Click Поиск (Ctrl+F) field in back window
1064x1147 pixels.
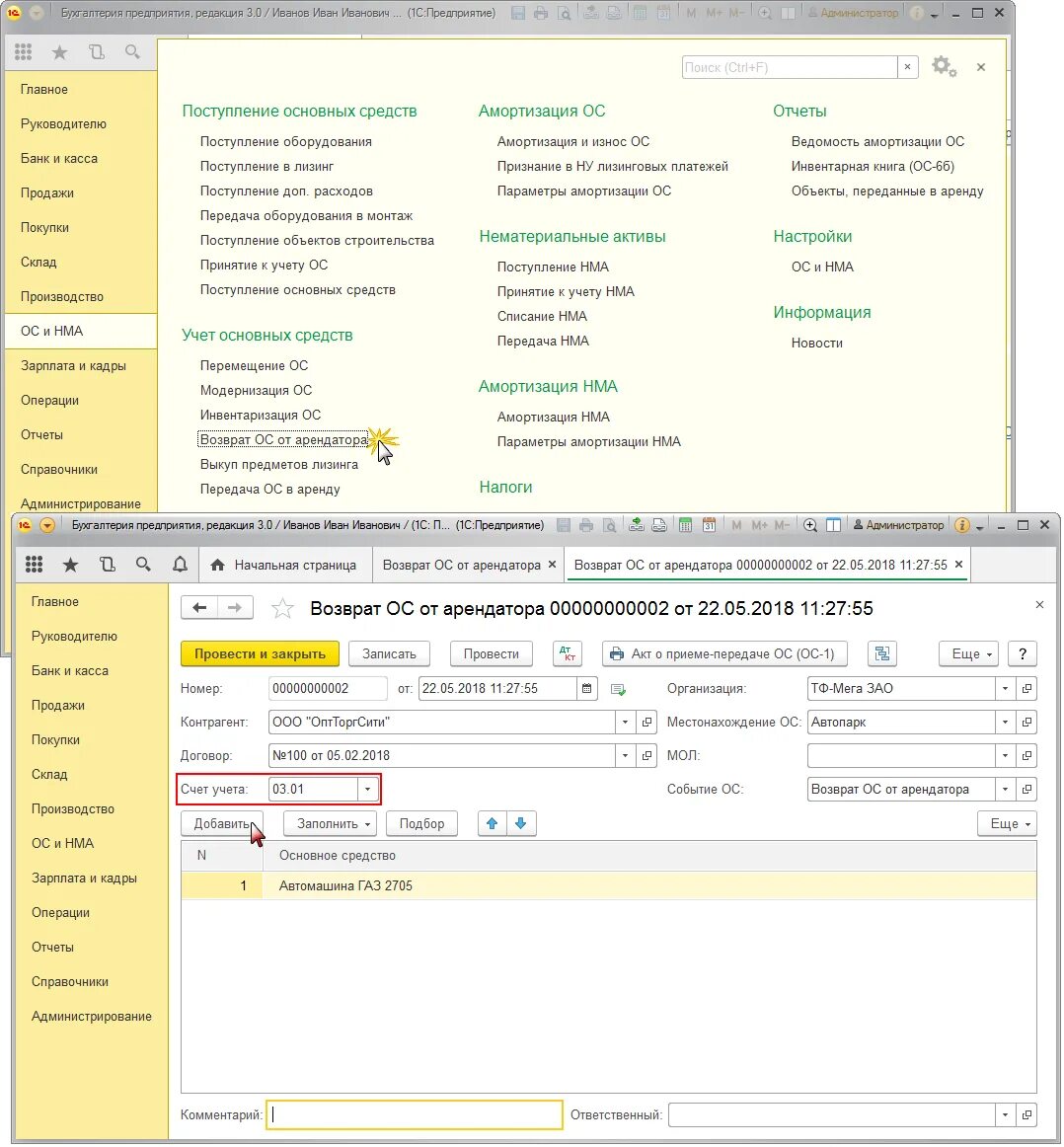point(790,67)
